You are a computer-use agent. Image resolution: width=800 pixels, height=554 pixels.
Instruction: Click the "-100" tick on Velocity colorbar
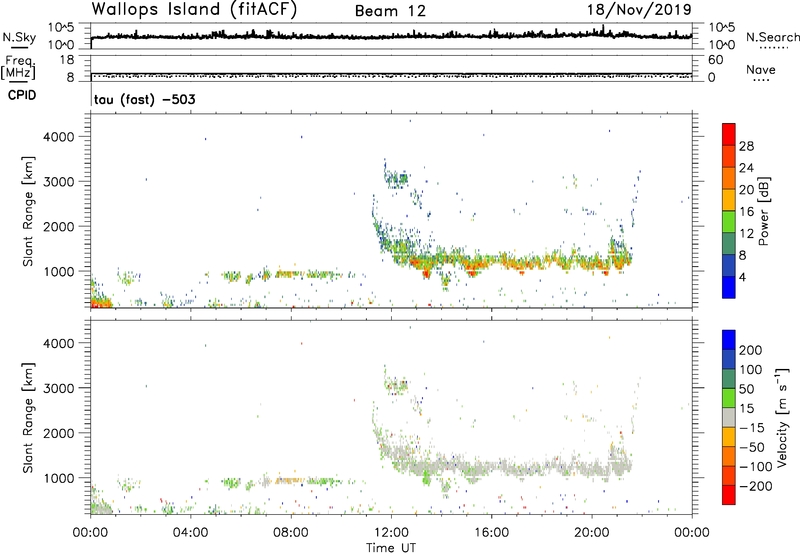click(x=756, y=467)
